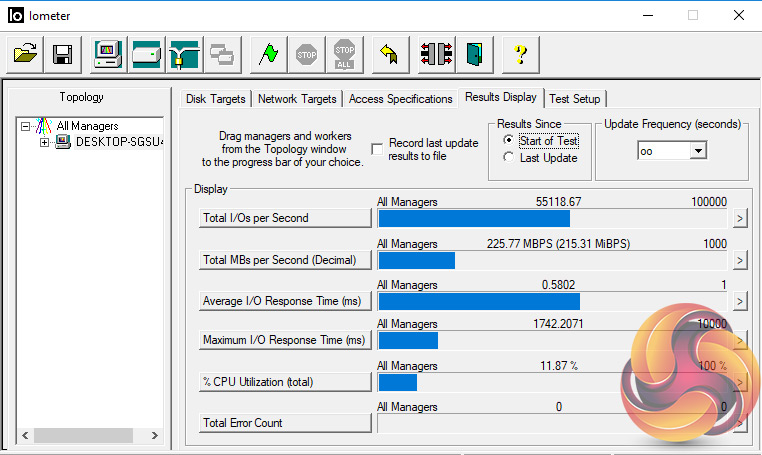Click the Start Disk Worker icon

coord(146,54)
